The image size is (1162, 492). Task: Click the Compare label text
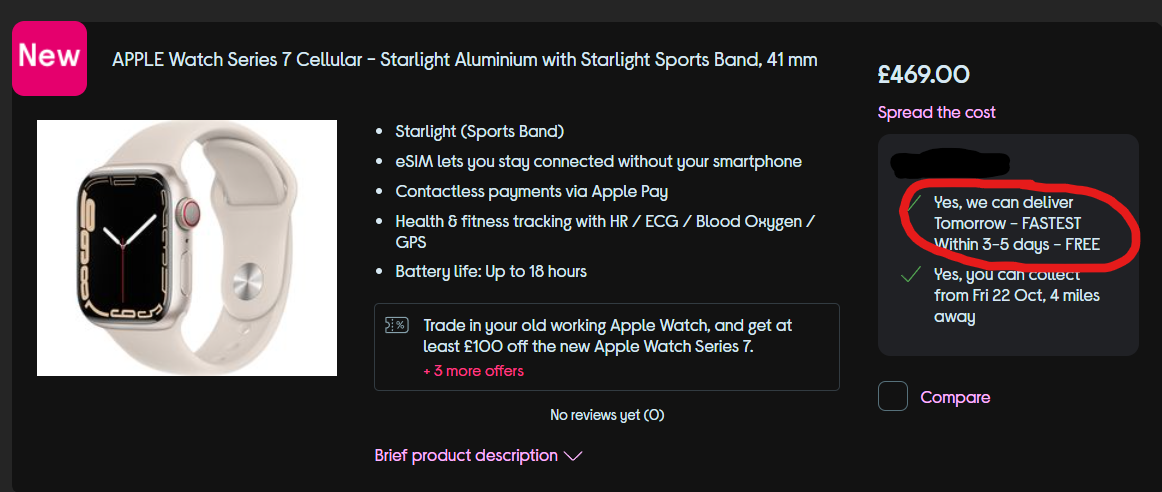955,397
